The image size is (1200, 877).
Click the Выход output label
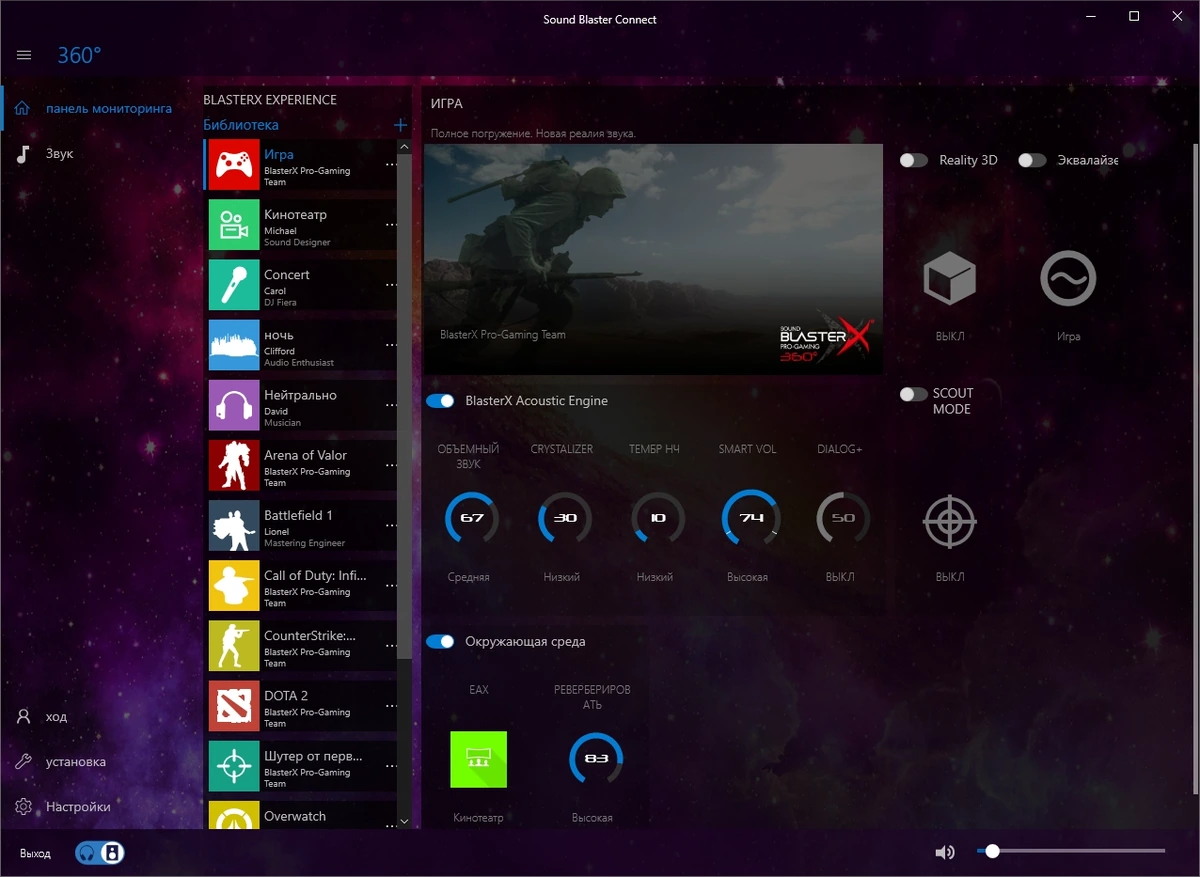click(35, 853)
